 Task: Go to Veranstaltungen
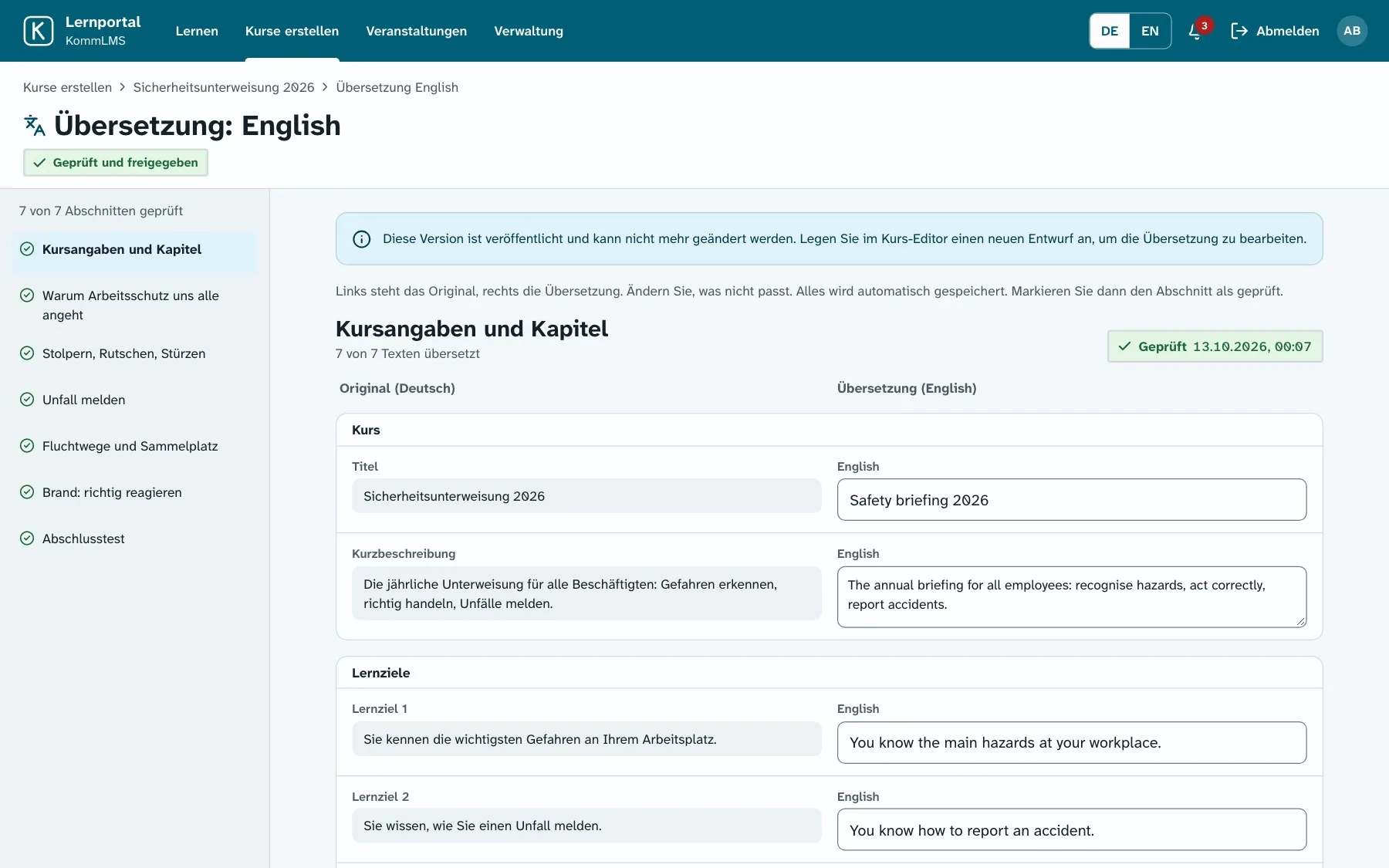click(x=416, y=31)
